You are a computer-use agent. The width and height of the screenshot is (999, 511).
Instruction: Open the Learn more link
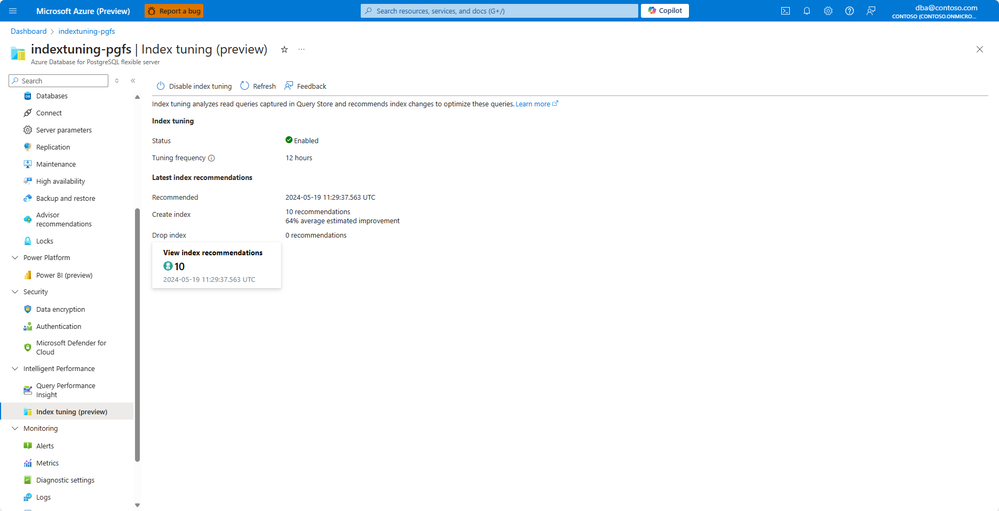[537, 104]
